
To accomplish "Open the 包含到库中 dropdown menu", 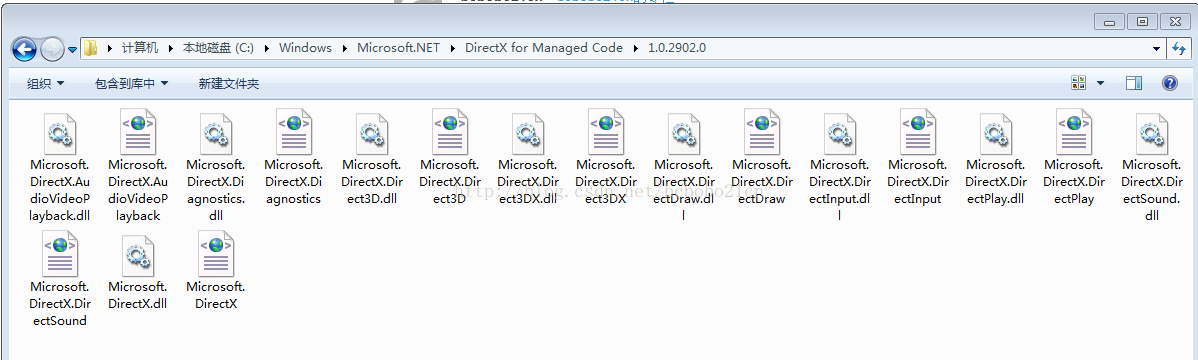I will click(131, 83).
